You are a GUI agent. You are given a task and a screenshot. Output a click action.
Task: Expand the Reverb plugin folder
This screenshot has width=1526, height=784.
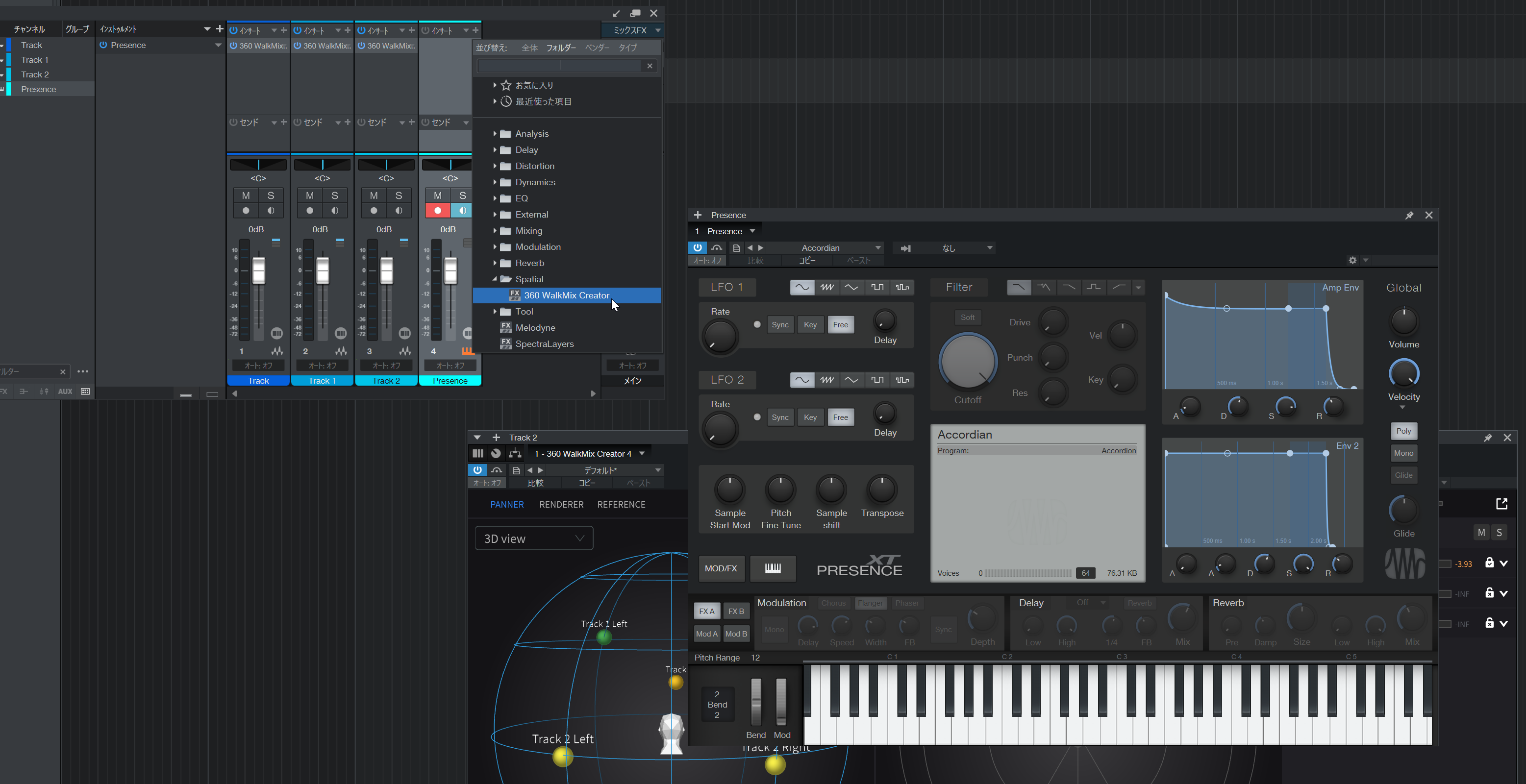(495, 263)
